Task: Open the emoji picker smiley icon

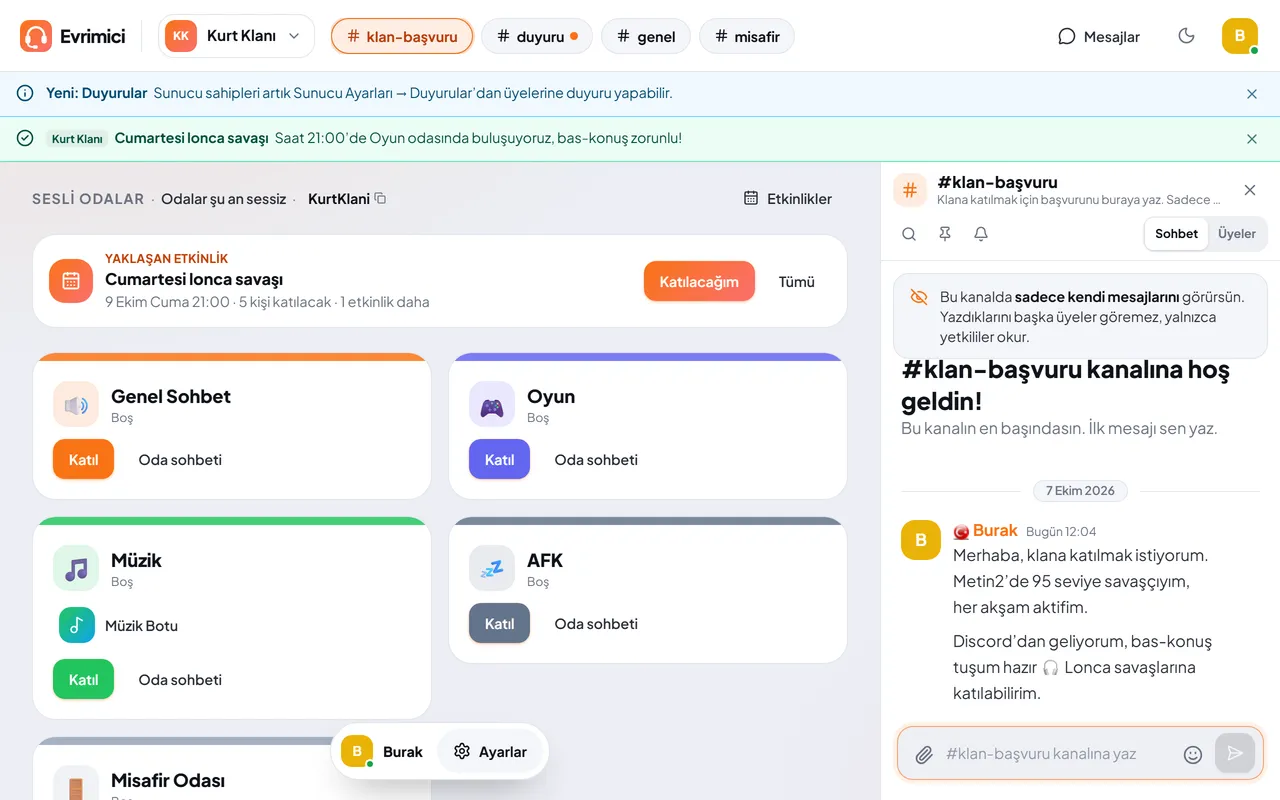Action: [x=1193, y=754]
